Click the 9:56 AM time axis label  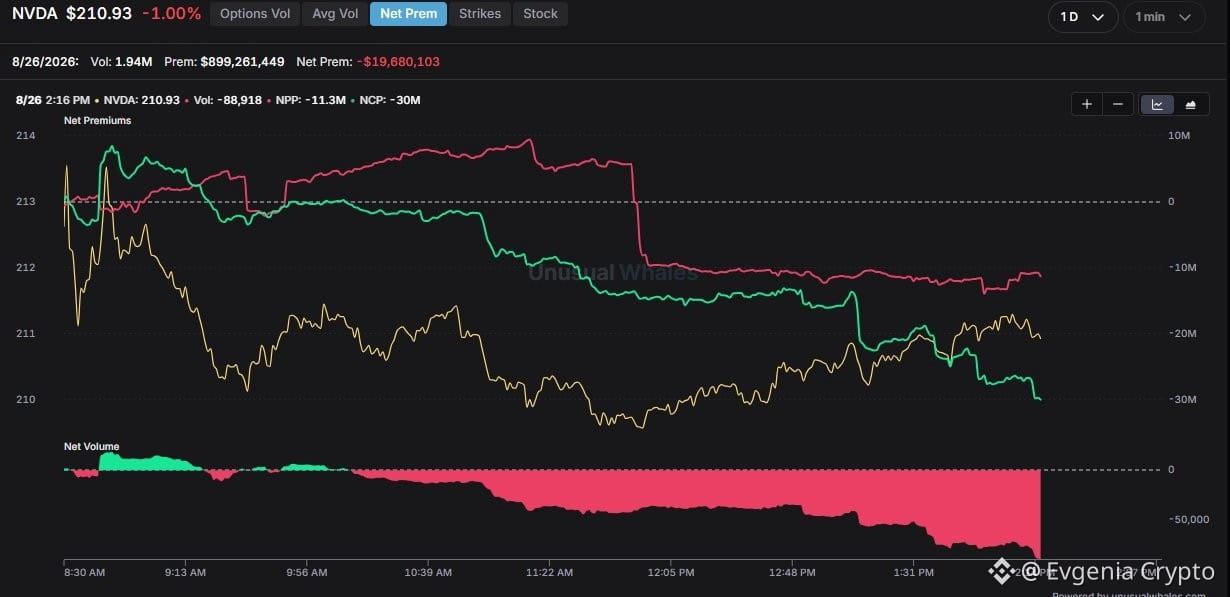click(306, 573)
